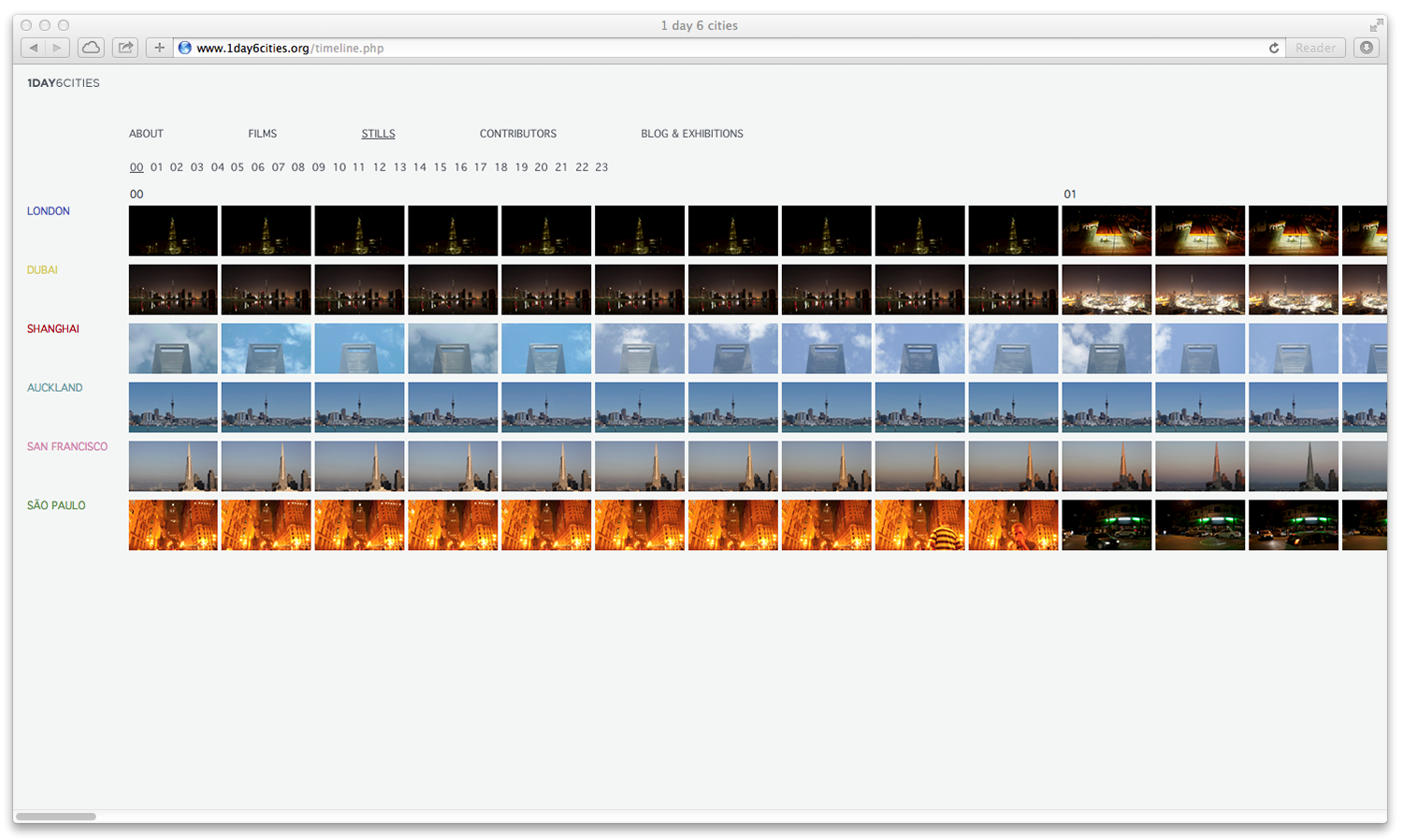Jump to hour 14 in the hour list
Viewport: 1403px width, 840px height.
tap(420, 167)
